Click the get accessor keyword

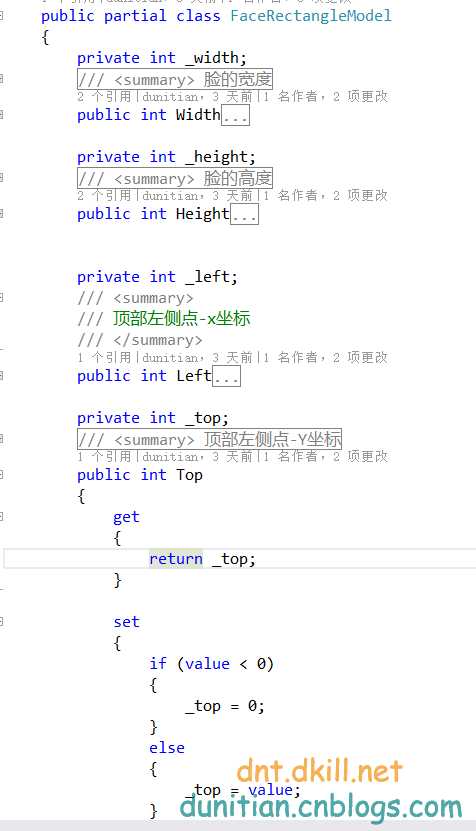click(x=126, y=517)
